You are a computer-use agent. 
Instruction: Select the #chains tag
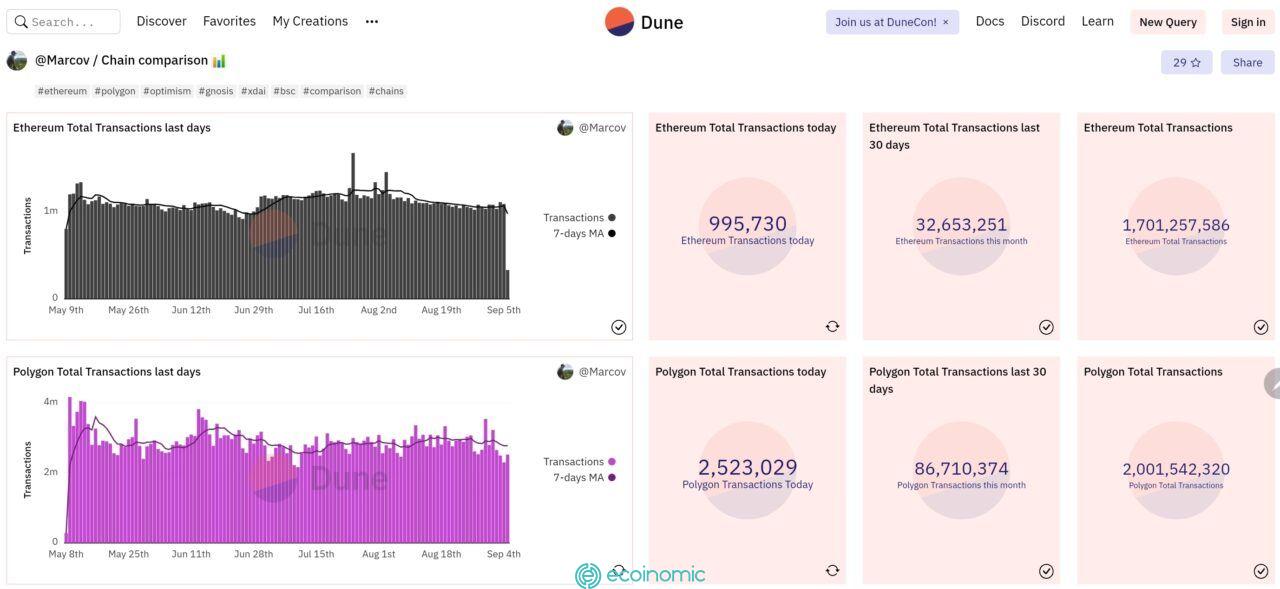click(386, 91)
